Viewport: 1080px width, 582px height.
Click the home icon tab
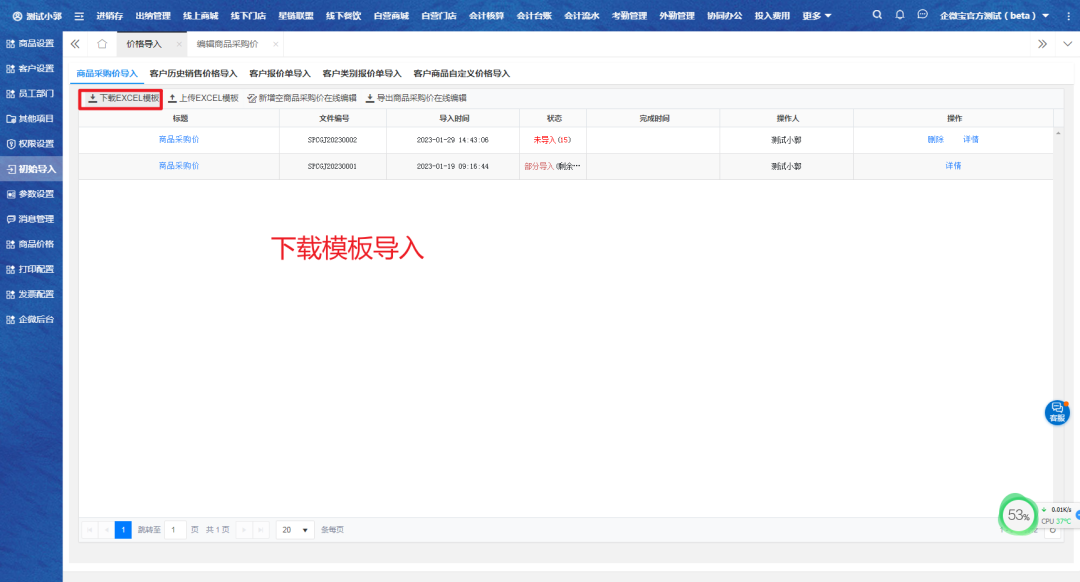tap(101, 44)
